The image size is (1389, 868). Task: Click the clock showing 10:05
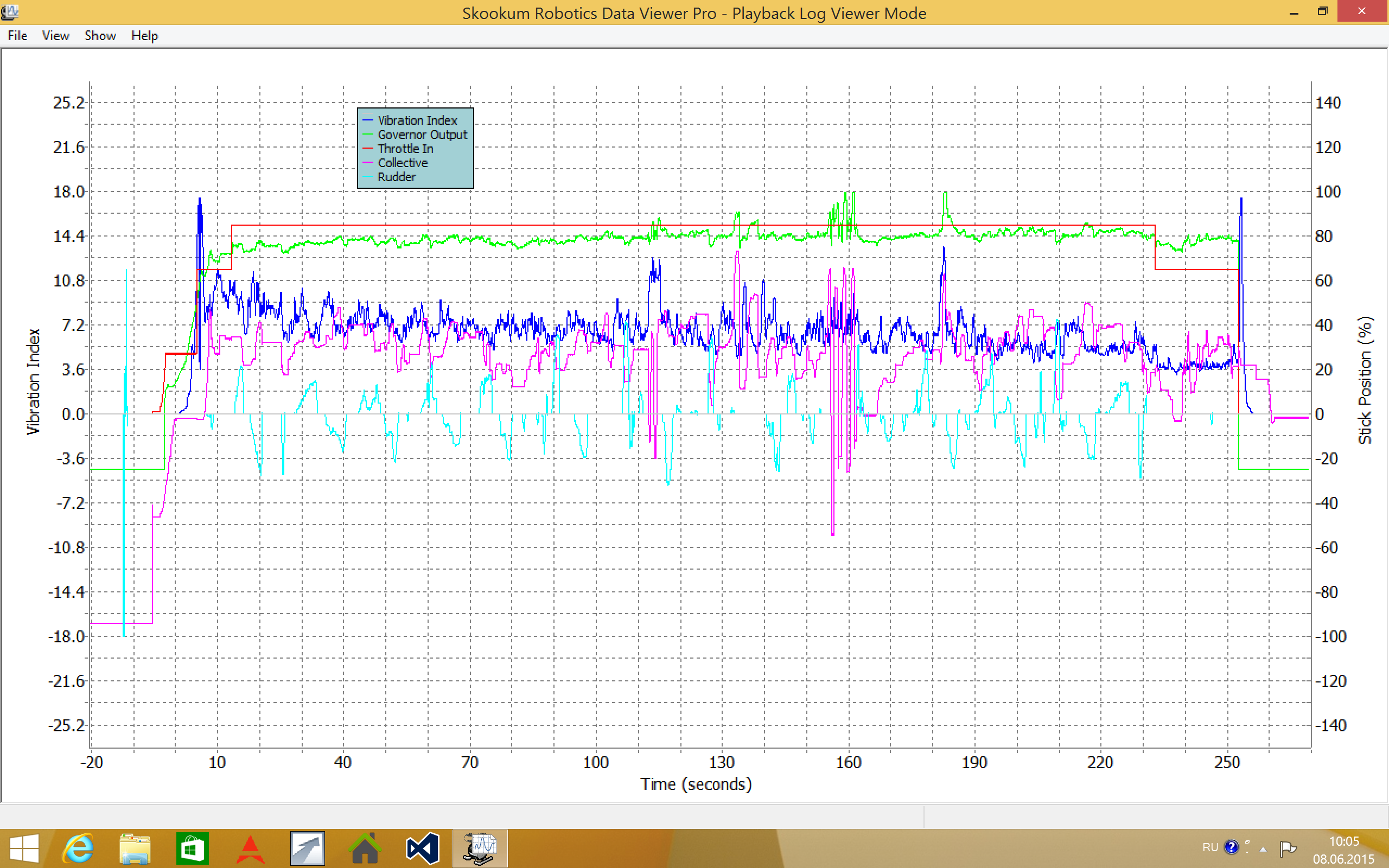[x=1343, y=841]
